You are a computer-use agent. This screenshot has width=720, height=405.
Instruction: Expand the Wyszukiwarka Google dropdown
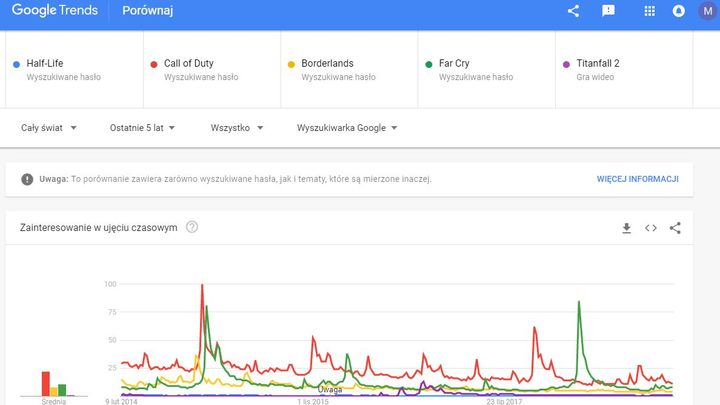pyautogui.click(x=347, y=128)
